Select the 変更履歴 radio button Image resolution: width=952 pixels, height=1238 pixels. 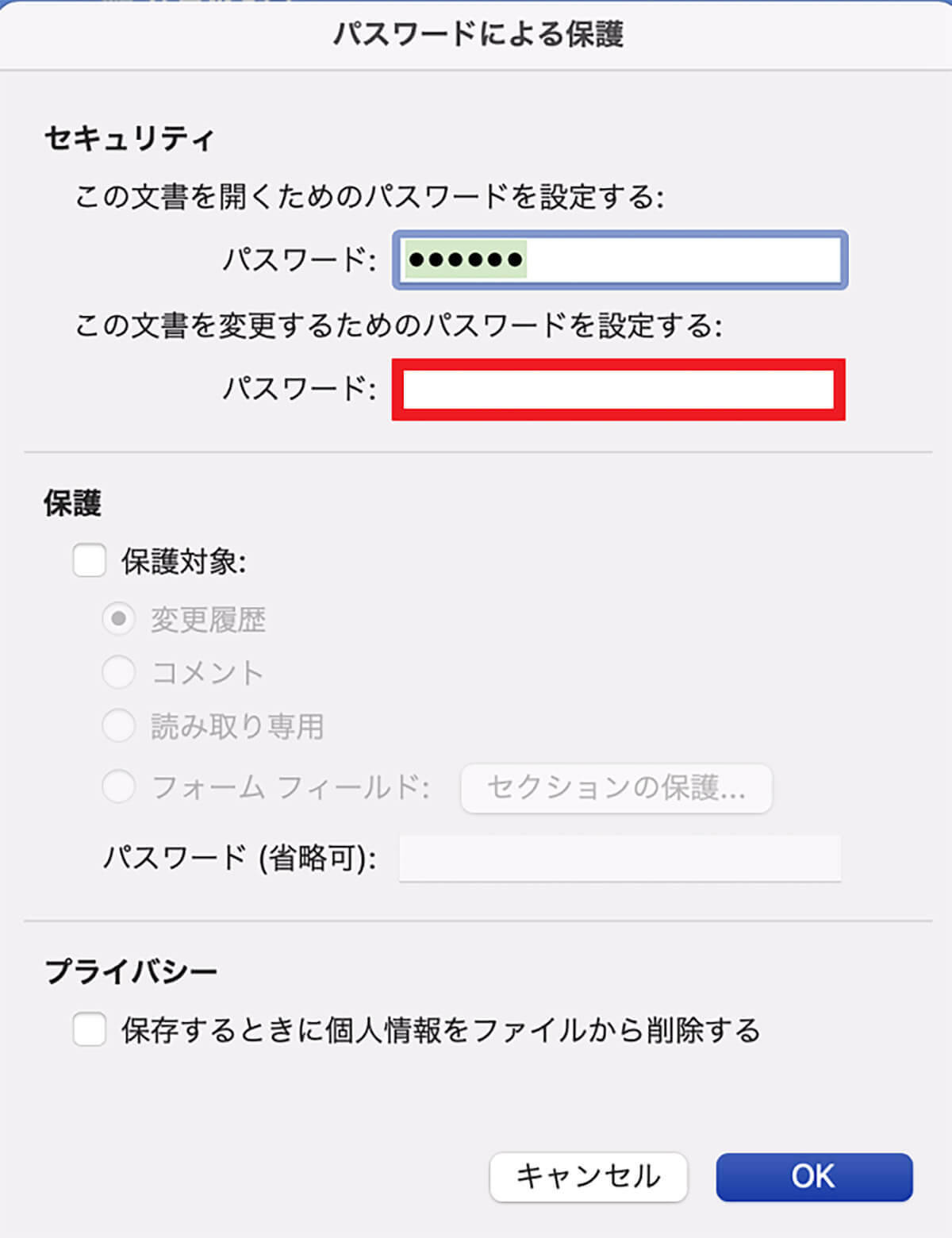[118, 619]
